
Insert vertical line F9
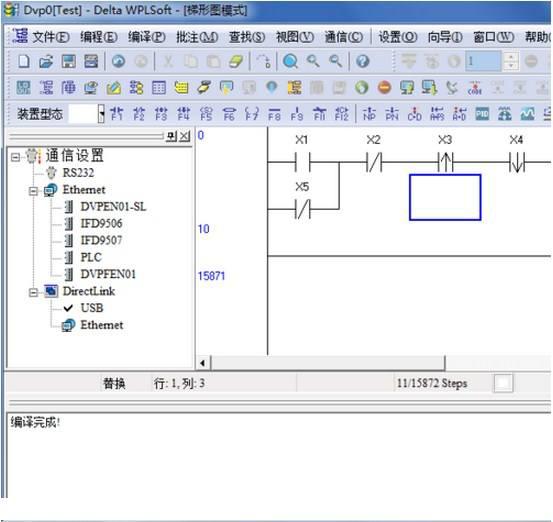click(x=297, y=114)
